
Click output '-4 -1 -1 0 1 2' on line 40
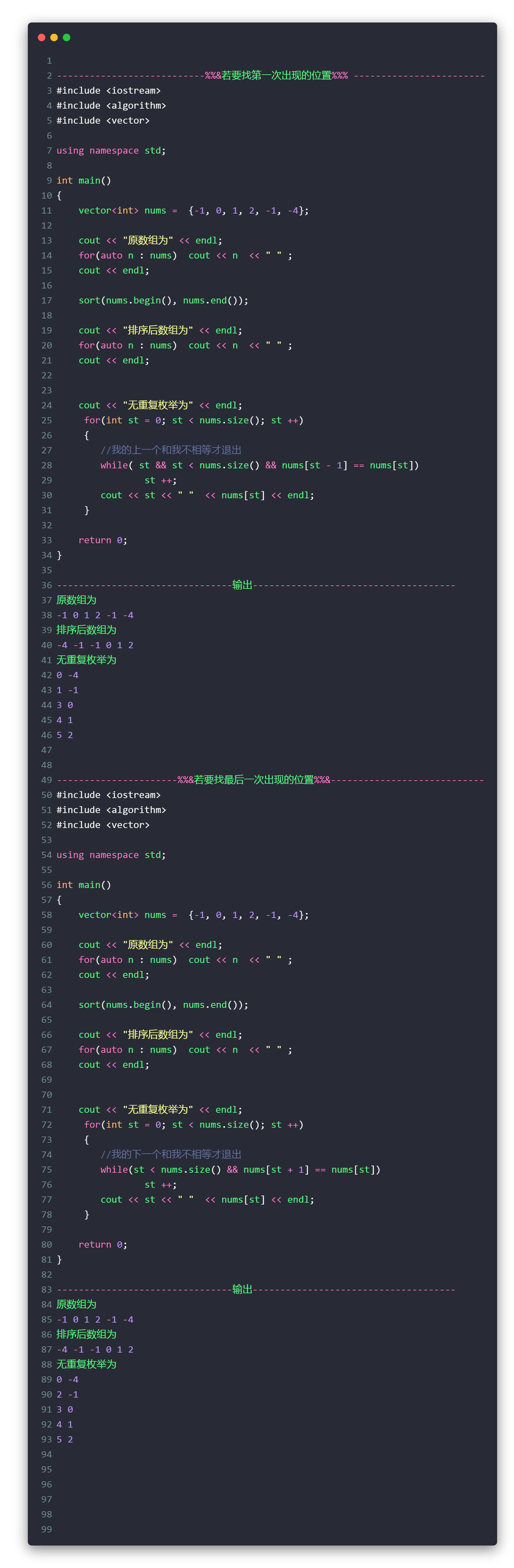pyautogui.click(x=95, y=645)
